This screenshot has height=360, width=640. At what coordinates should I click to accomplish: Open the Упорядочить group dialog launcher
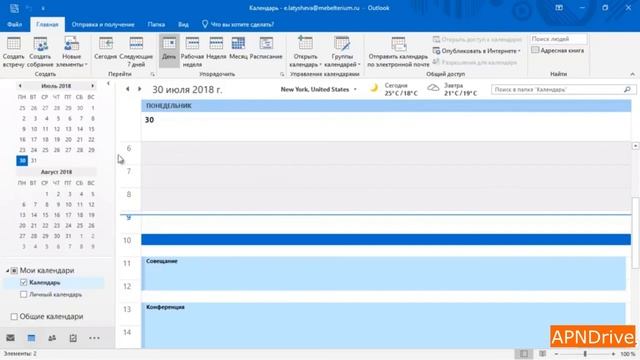pos(282,74)
